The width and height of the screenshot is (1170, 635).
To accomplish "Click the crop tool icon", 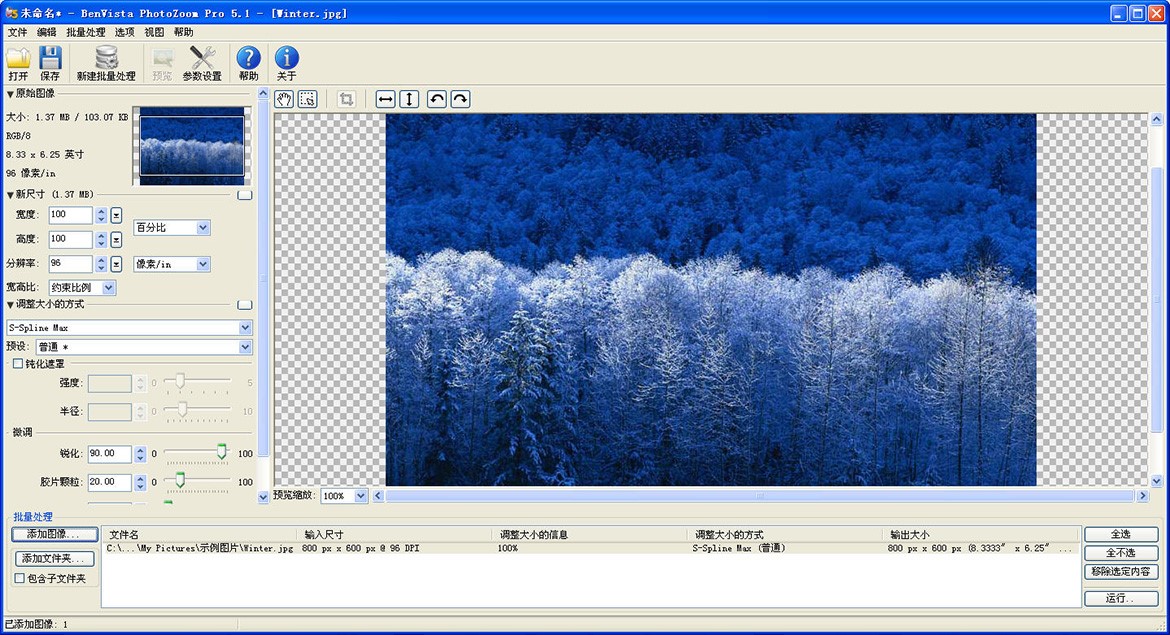I will click(x=345, y=99).
